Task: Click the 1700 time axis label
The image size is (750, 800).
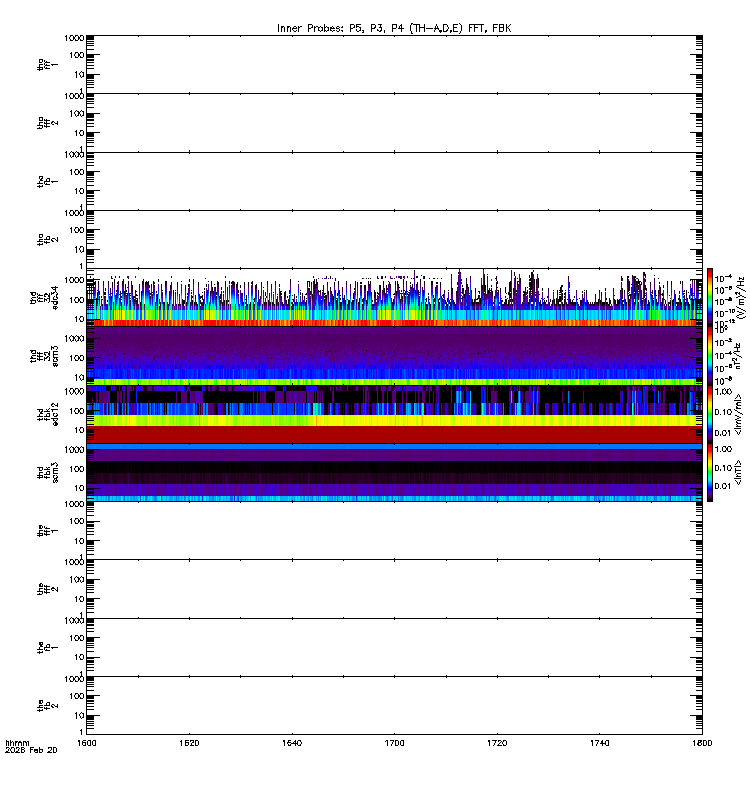Action: point(394,743)
